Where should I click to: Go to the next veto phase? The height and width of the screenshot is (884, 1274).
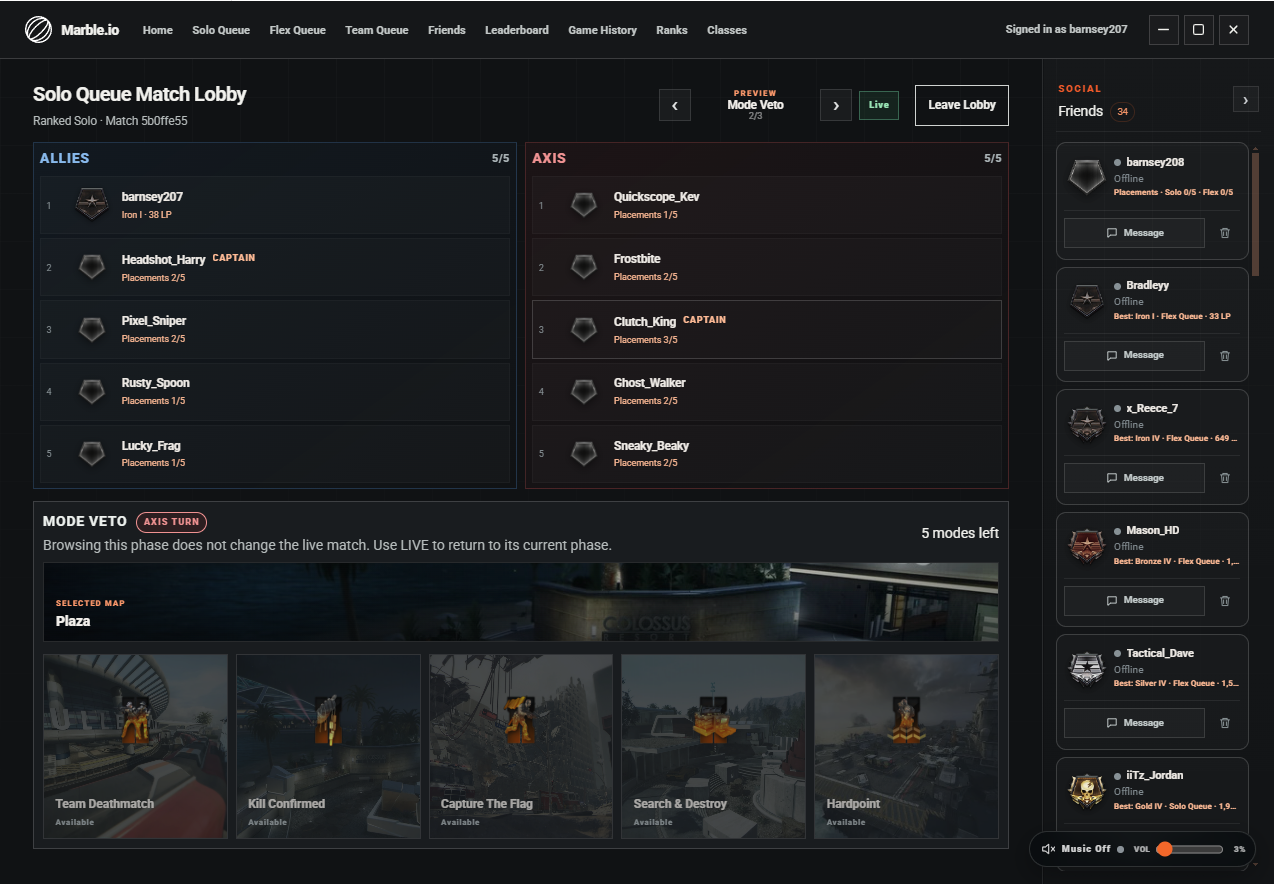836,105
